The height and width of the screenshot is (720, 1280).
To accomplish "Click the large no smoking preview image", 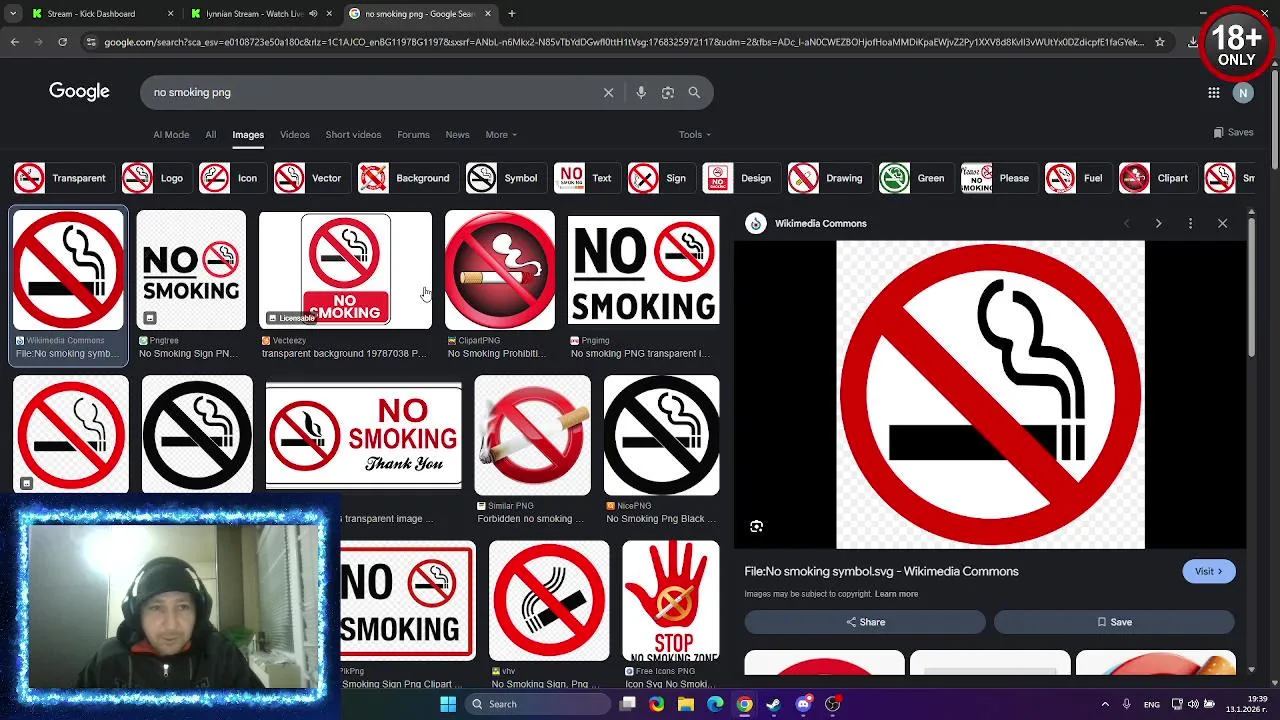I will tap(990, 395).
